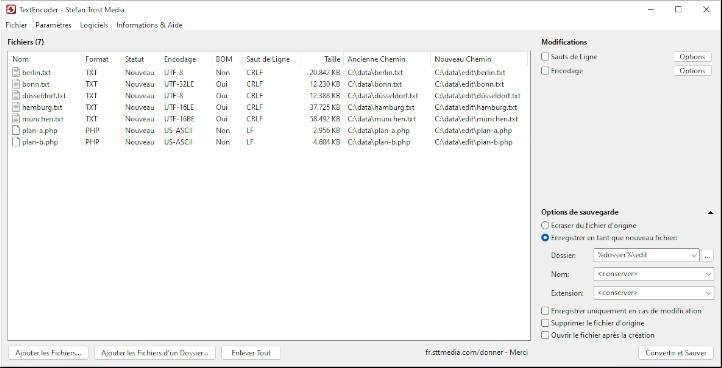722x368 pixels.
Task: Tick Ouvrir le fichier après la création
Action: click(545, 335)
